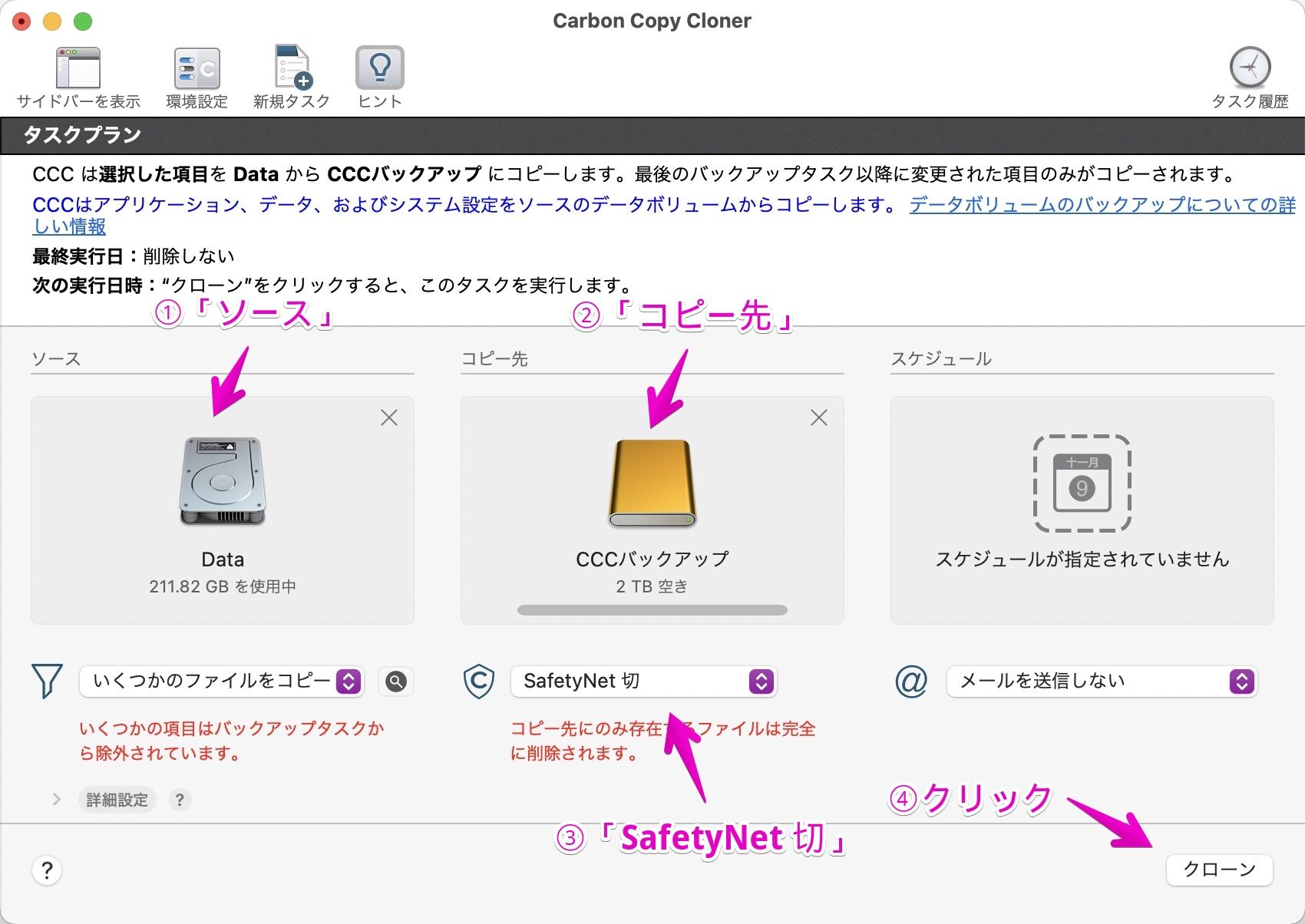Click the スケジュール section heading

click(941, 358)
